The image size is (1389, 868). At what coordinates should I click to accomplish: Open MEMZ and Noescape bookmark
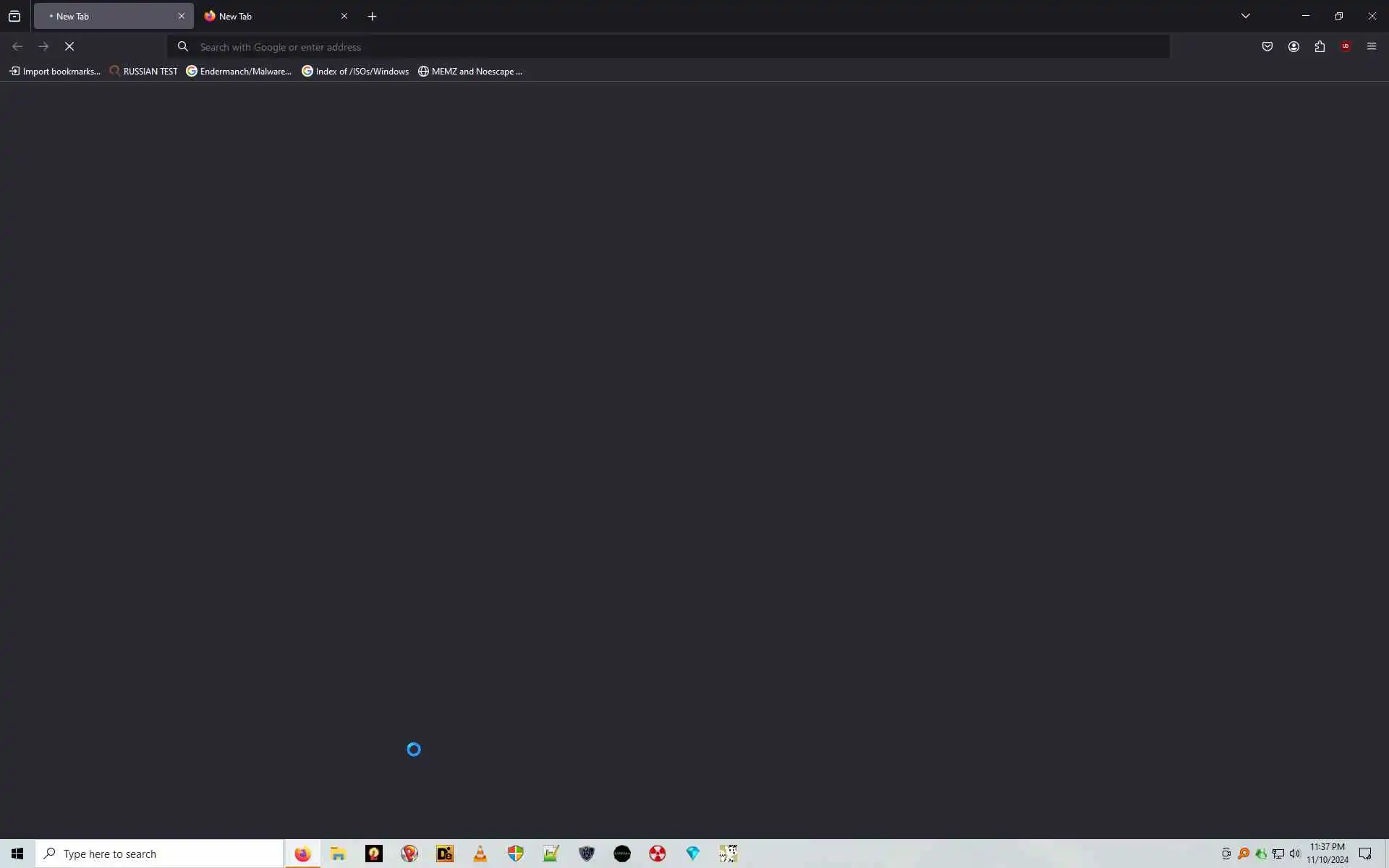click(470, 71)
